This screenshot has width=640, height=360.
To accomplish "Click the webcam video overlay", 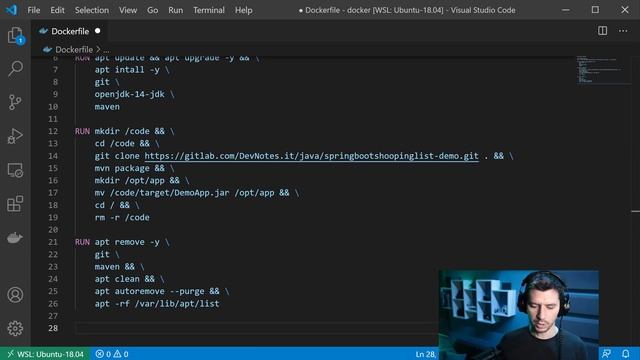I will 519,315.
